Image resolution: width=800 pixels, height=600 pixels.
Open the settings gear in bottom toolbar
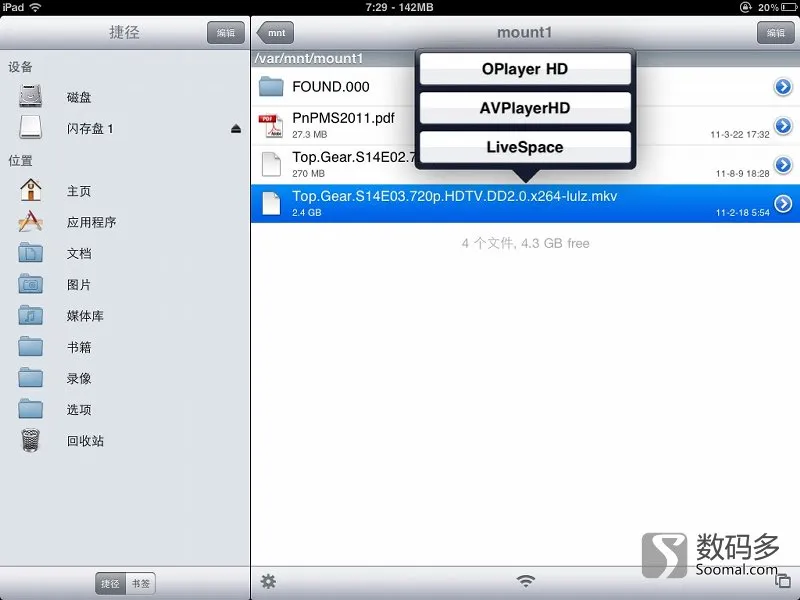click(268, 581)
